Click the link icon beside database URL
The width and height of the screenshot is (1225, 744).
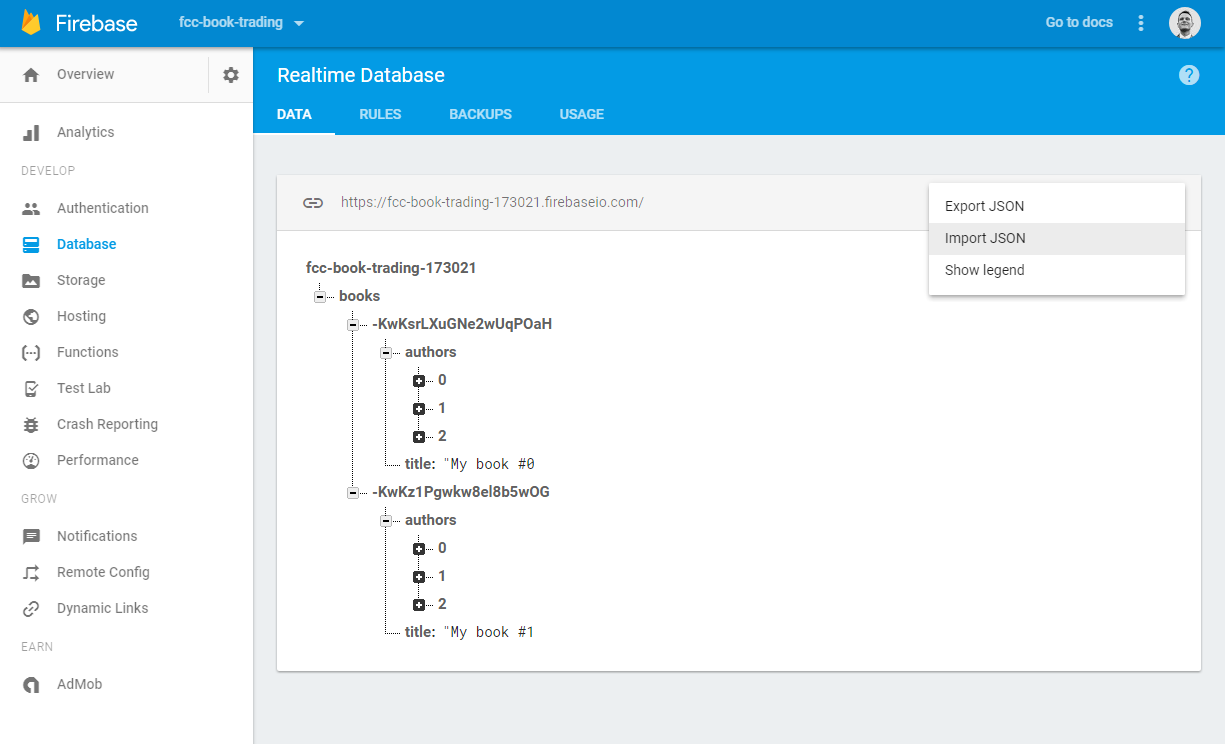[x=313, y=202]
